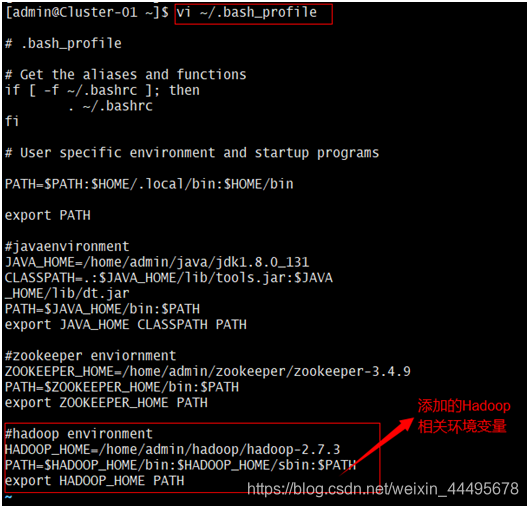The width and height of the screenshot is (529, 508).
Task: Click 'PATH=$HADOOP_HOME/bin:$HADOOP_HOME/sbin:$PATH' line
Action: [180, 465]
